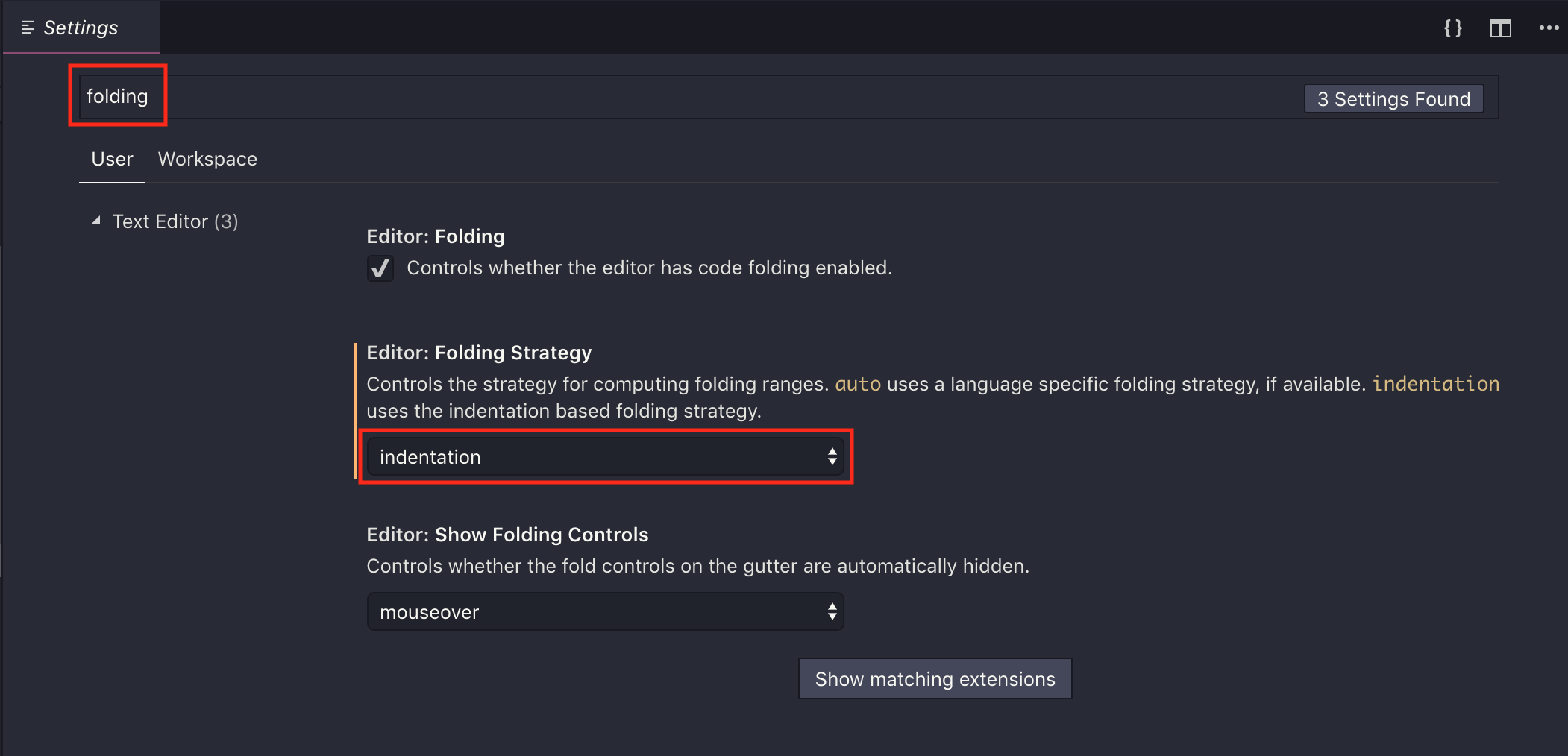The image size is (1568, 756).
Task: Click the Settings editor tab
Action: (x=81, y=28)
